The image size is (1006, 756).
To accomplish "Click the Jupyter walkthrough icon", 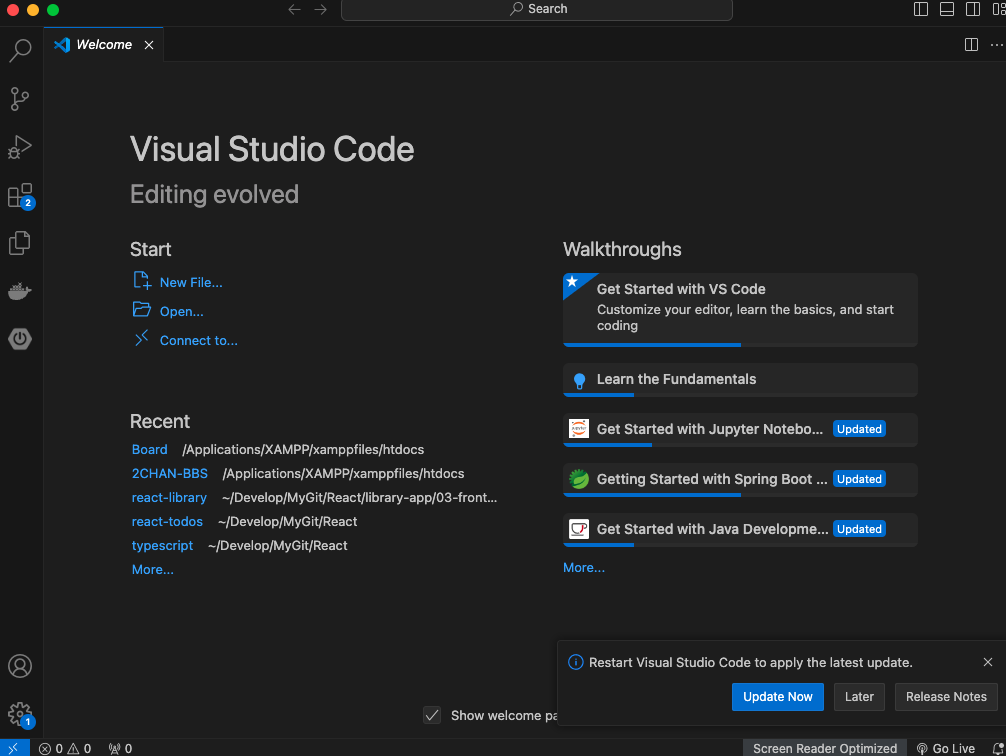I will click(x=579, y=428).
